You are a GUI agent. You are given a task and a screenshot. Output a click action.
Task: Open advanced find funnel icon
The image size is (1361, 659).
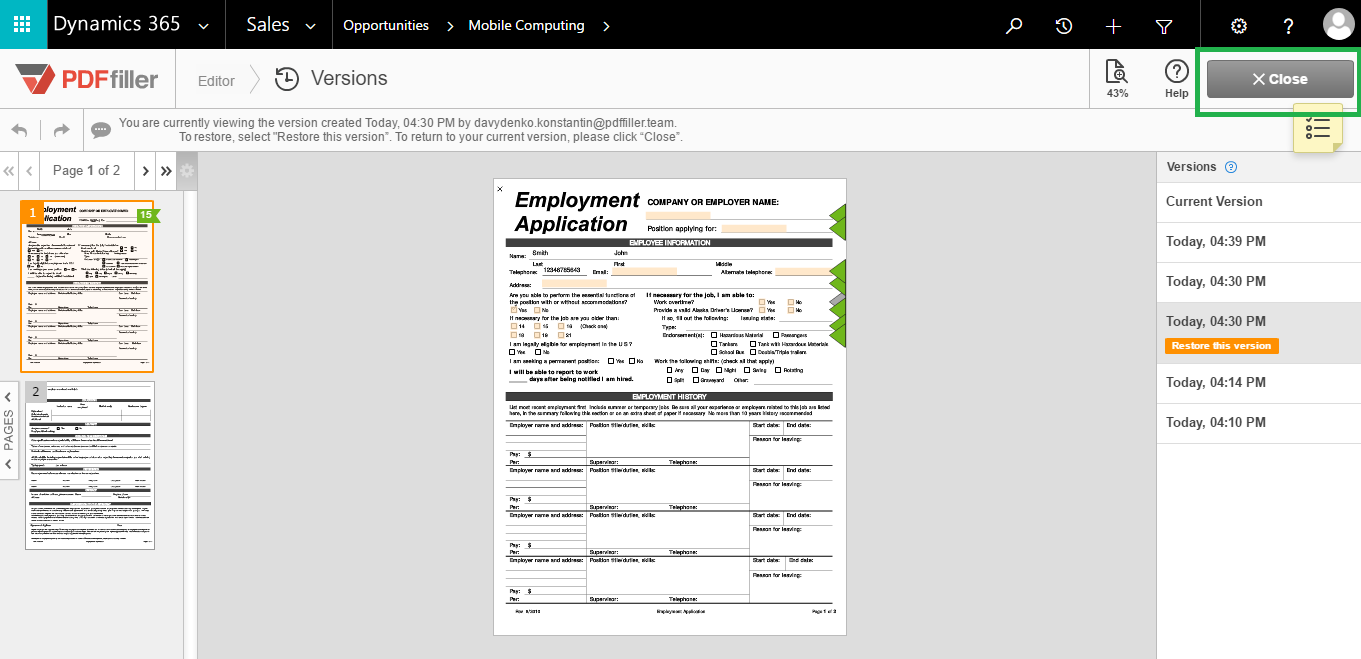click(1164, 26)
